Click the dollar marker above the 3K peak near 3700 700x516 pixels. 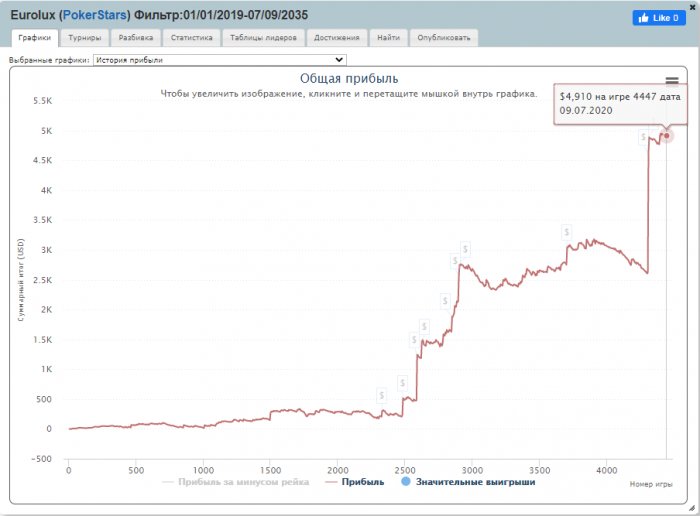coord(567,232)
